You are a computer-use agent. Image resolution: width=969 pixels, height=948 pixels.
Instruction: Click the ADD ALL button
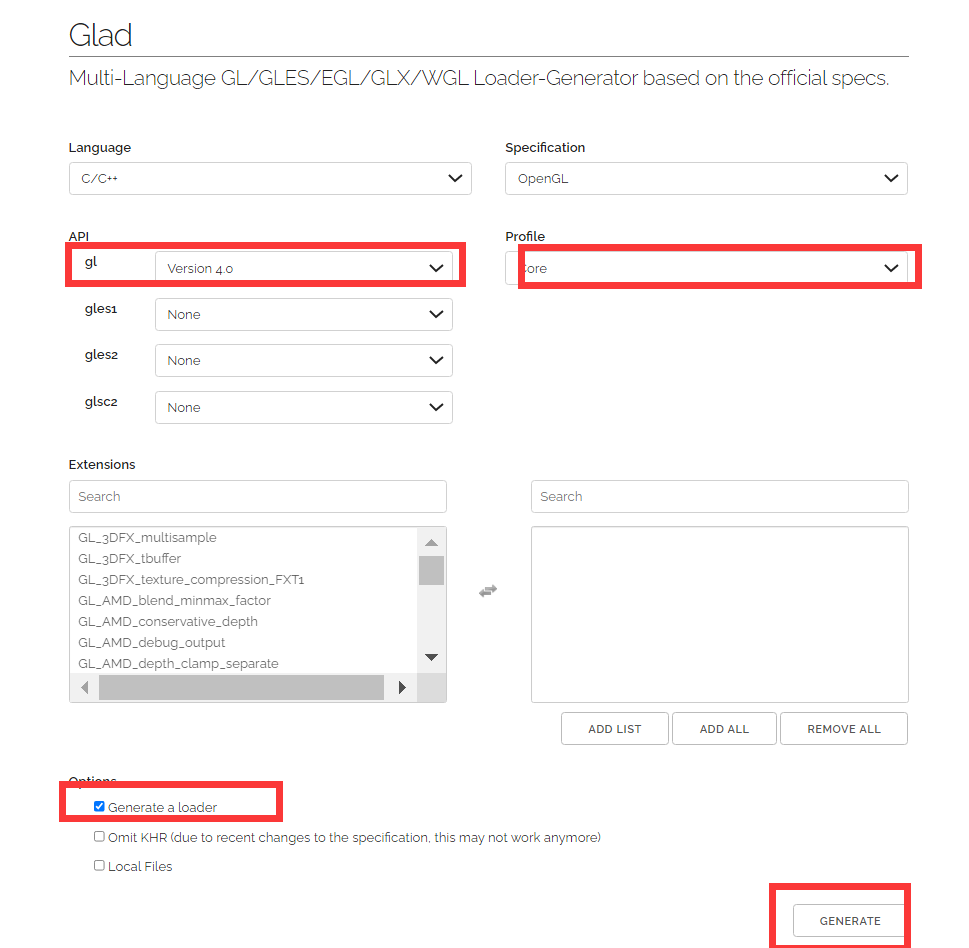[x=724, y=729]
